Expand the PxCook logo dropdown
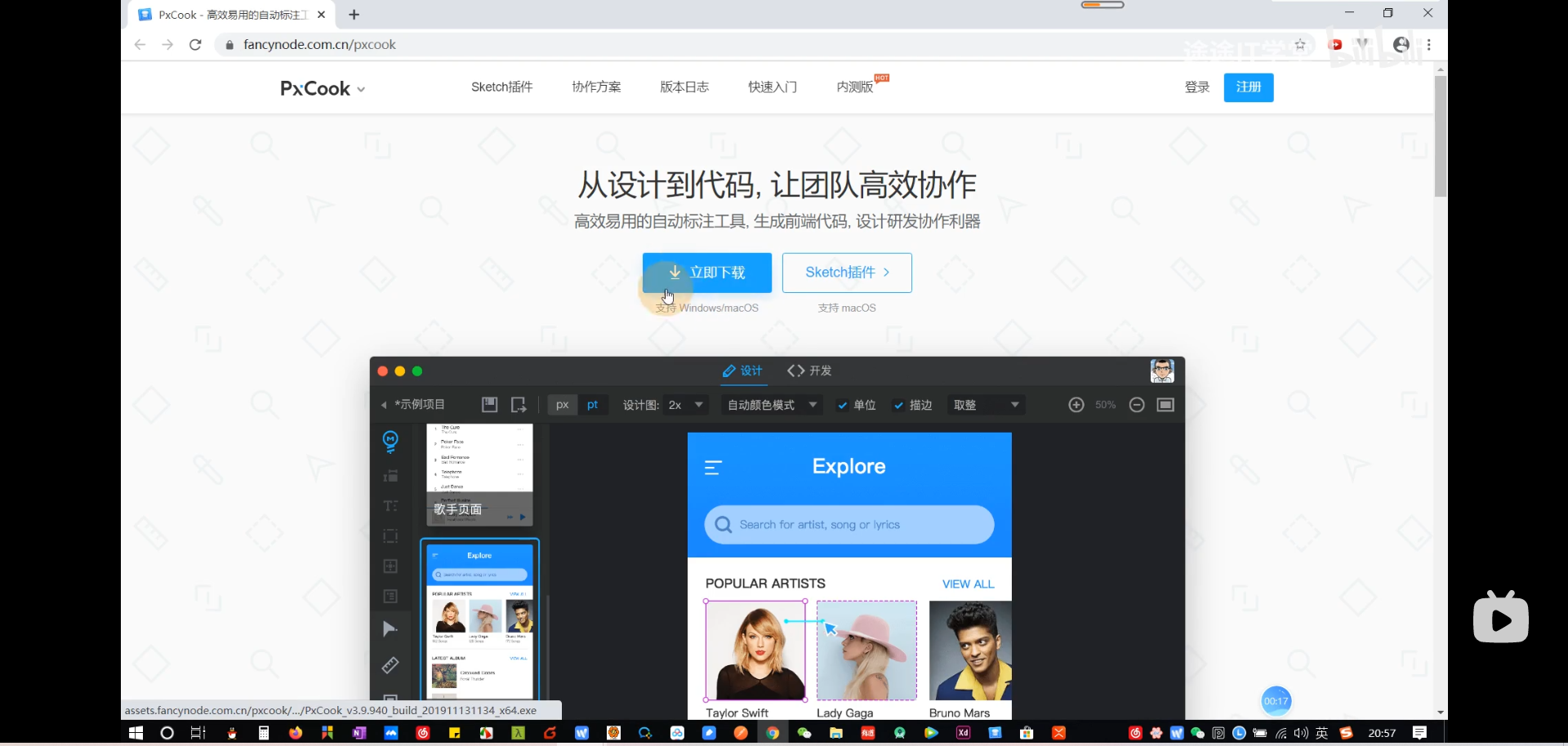The width and height of the screenshot is (1568, 746). pos(361,90)
